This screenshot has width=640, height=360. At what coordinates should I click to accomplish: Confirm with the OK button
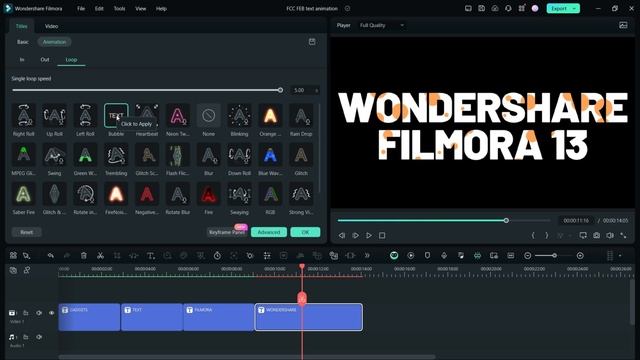(x=305, y=232)
